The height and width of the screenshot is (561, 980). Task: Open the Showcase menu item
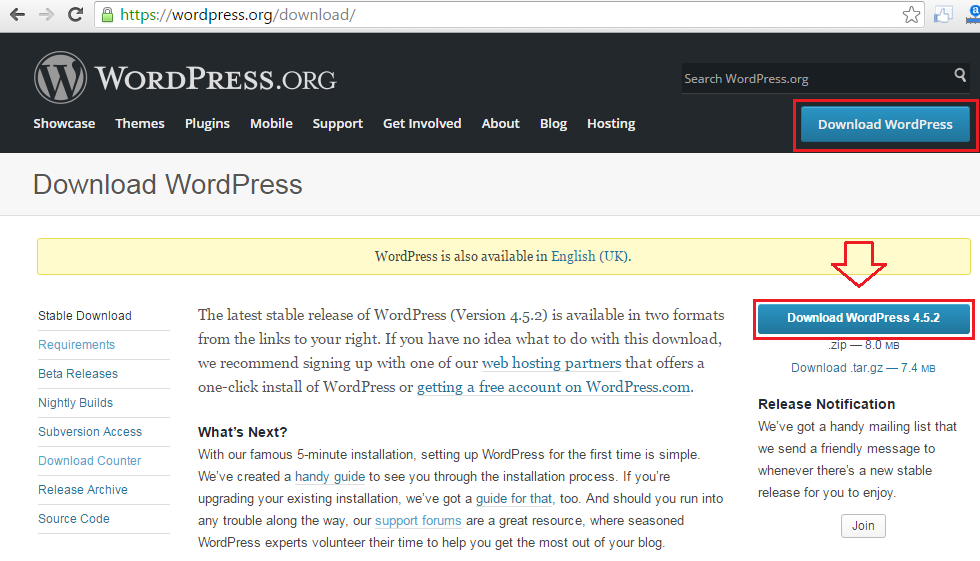pos(64,124)
